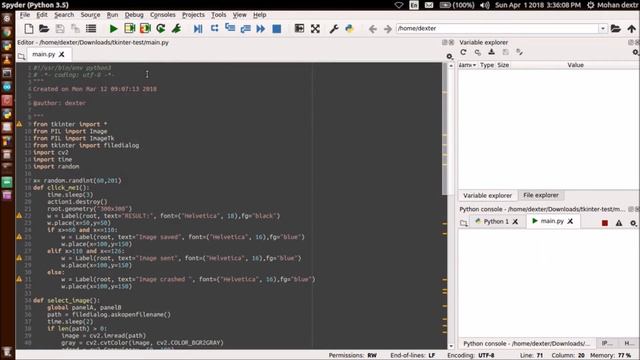Open the Run menu
The height and width of the screenshot is (360, 640).
pyautogui.click(x=112, y=15)
